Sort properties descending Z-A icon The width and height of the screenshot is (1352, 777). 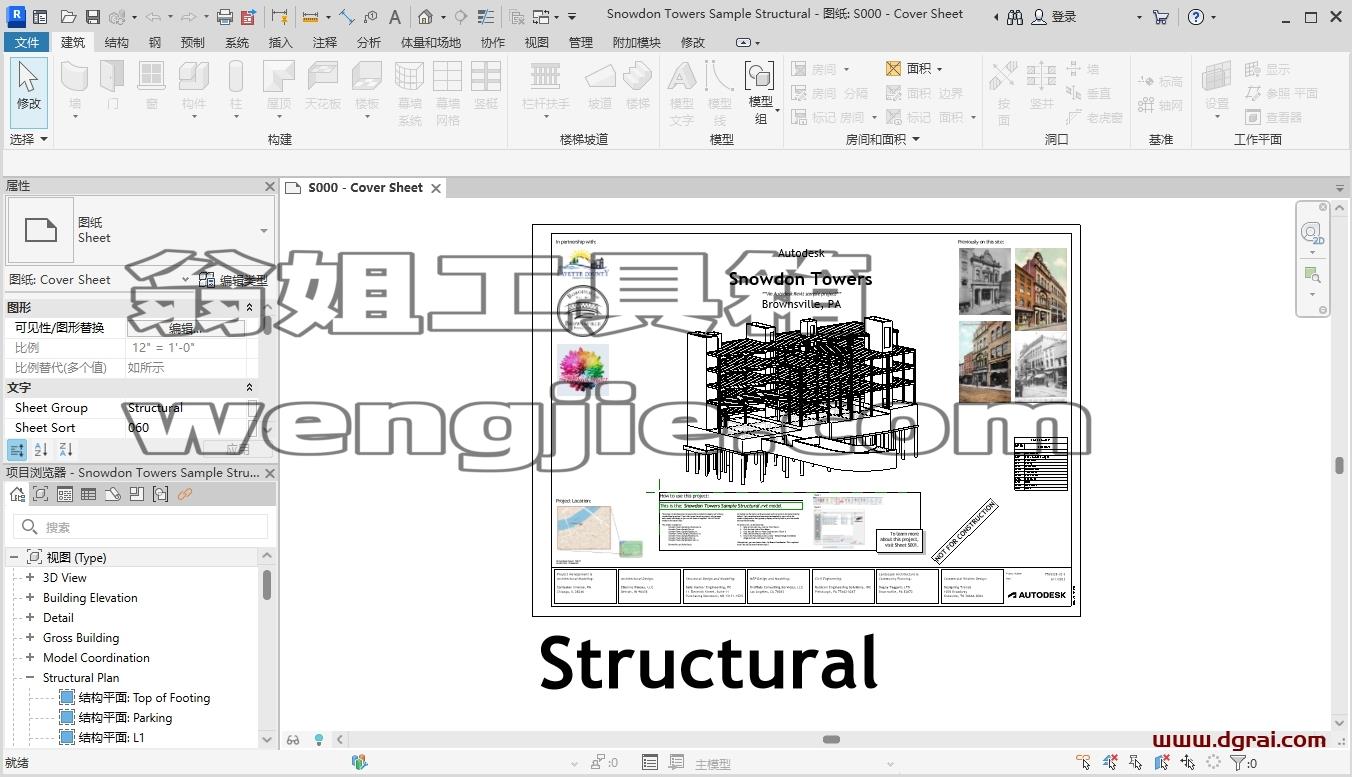[65, 449]
